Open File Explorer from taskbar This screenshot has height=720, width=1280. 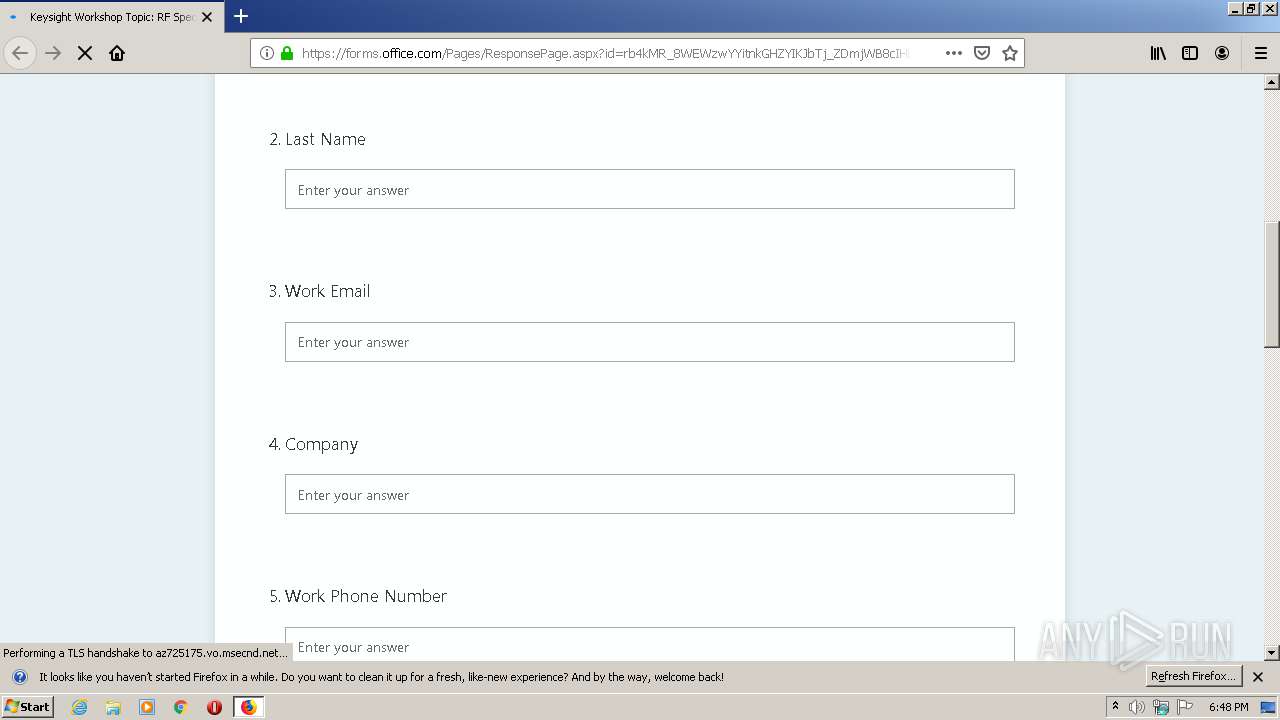(113, 707)
